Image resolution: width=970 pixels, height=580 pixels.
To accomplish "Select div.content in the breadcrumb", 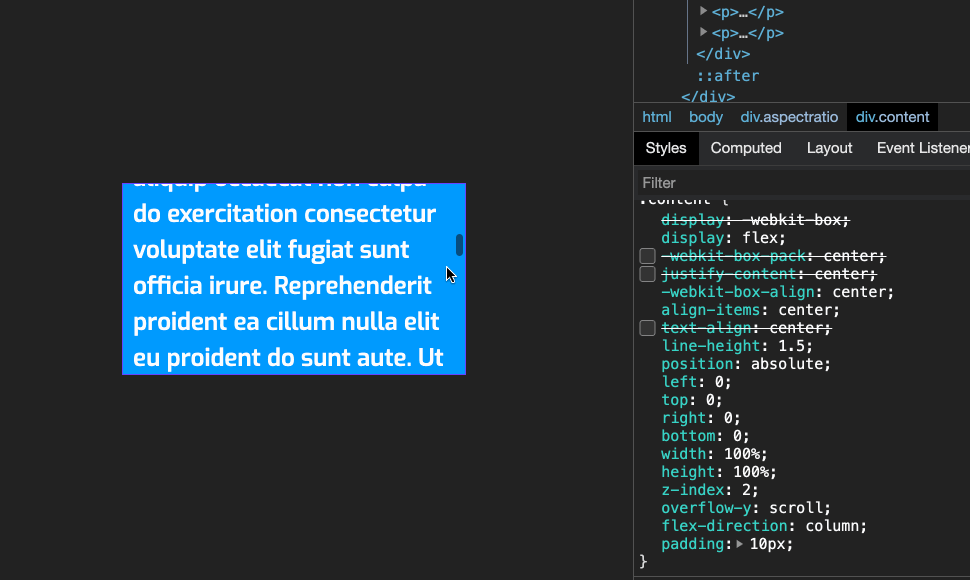I will [890, 117].
